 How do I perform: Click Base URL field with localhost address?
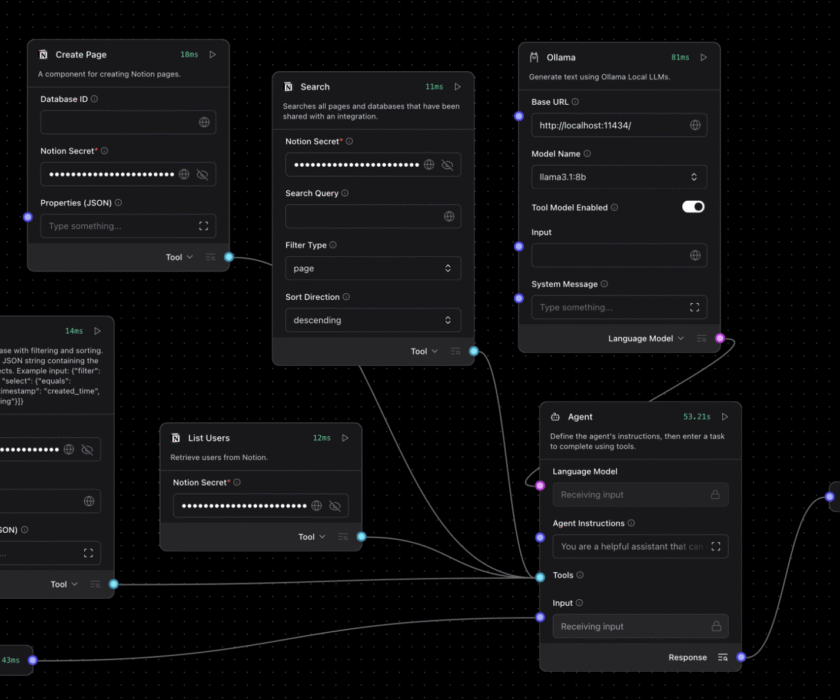[x=619, y=125]
